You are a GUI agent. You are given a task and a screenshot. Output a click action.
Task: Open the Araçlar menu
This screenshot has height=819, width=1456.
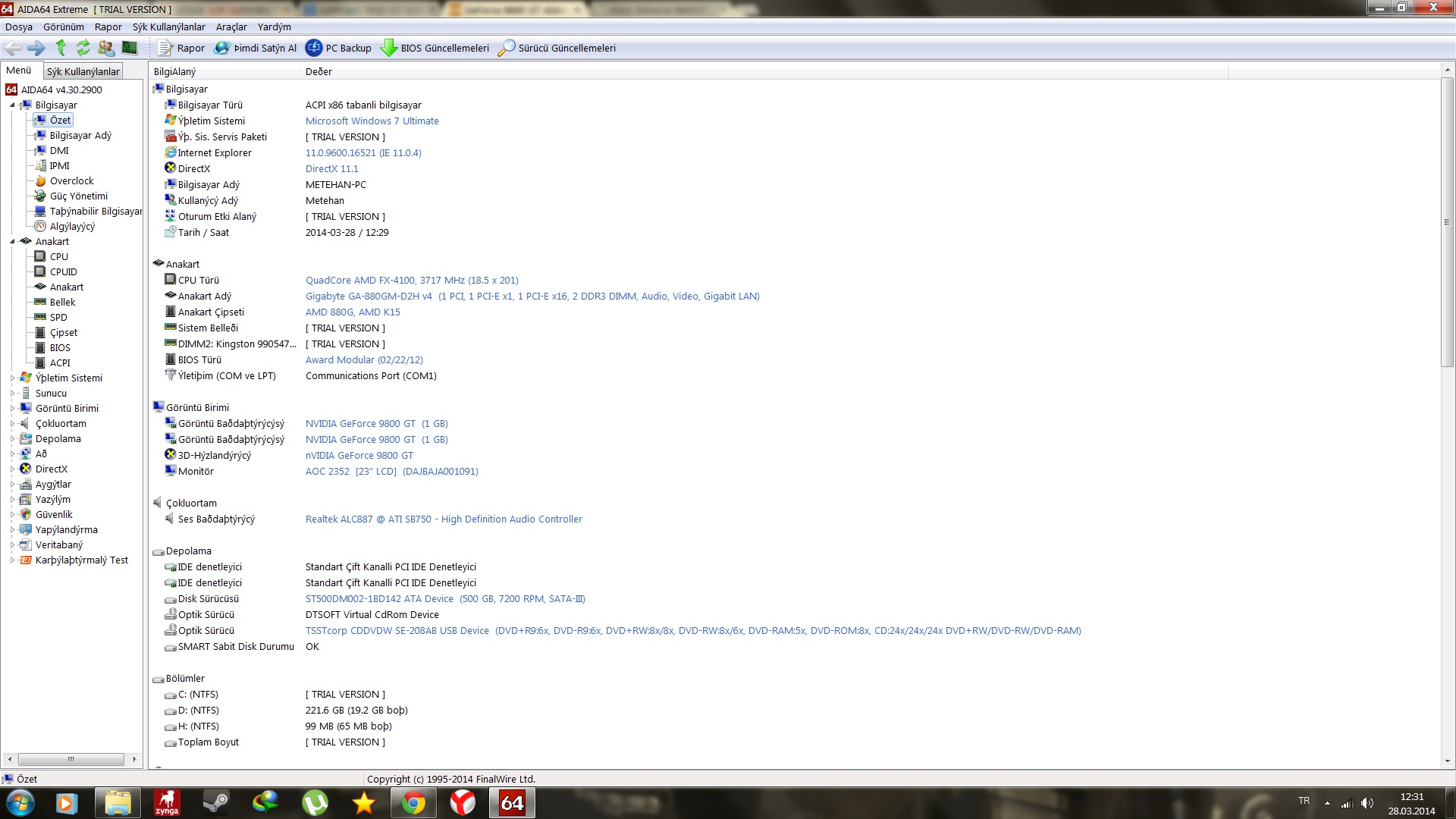pos(231,27)
